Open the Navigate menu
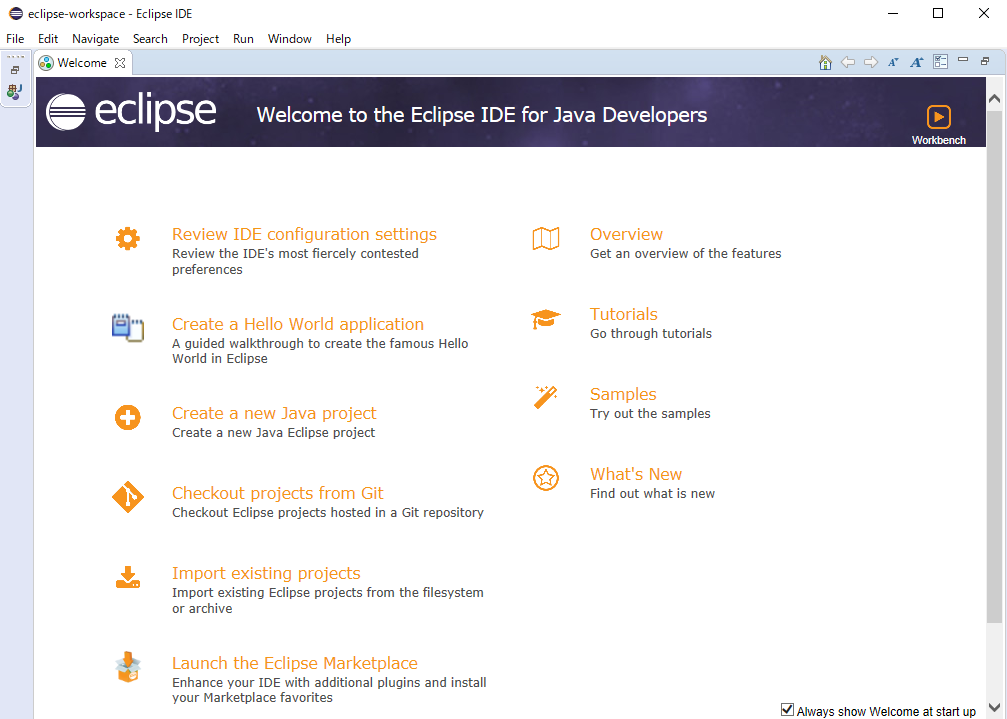The height and width of the screenshot is (719, 1007). tap(96, 39)
